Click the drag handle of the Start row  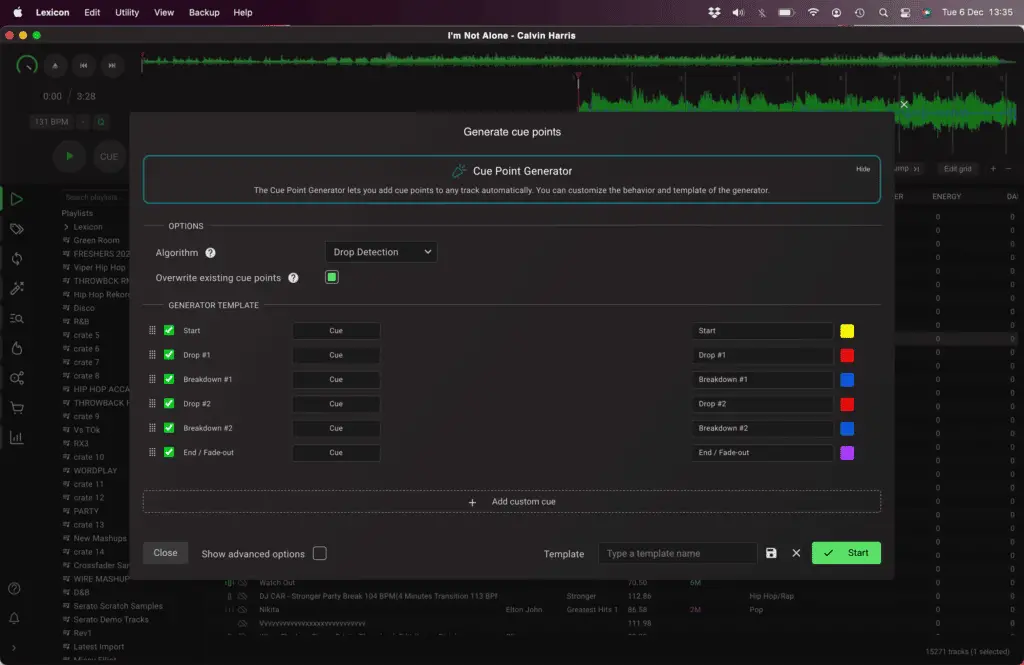coord(152,331)
